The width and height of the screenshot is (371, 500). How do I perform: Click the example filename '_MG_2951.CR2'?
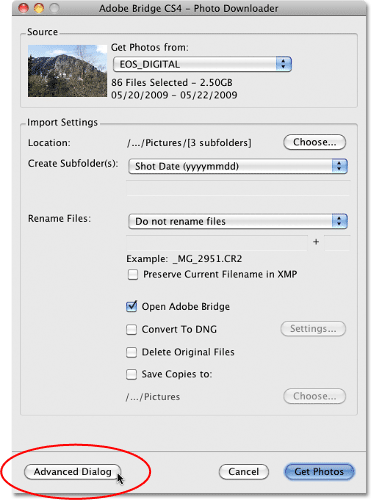pos(207,259)
